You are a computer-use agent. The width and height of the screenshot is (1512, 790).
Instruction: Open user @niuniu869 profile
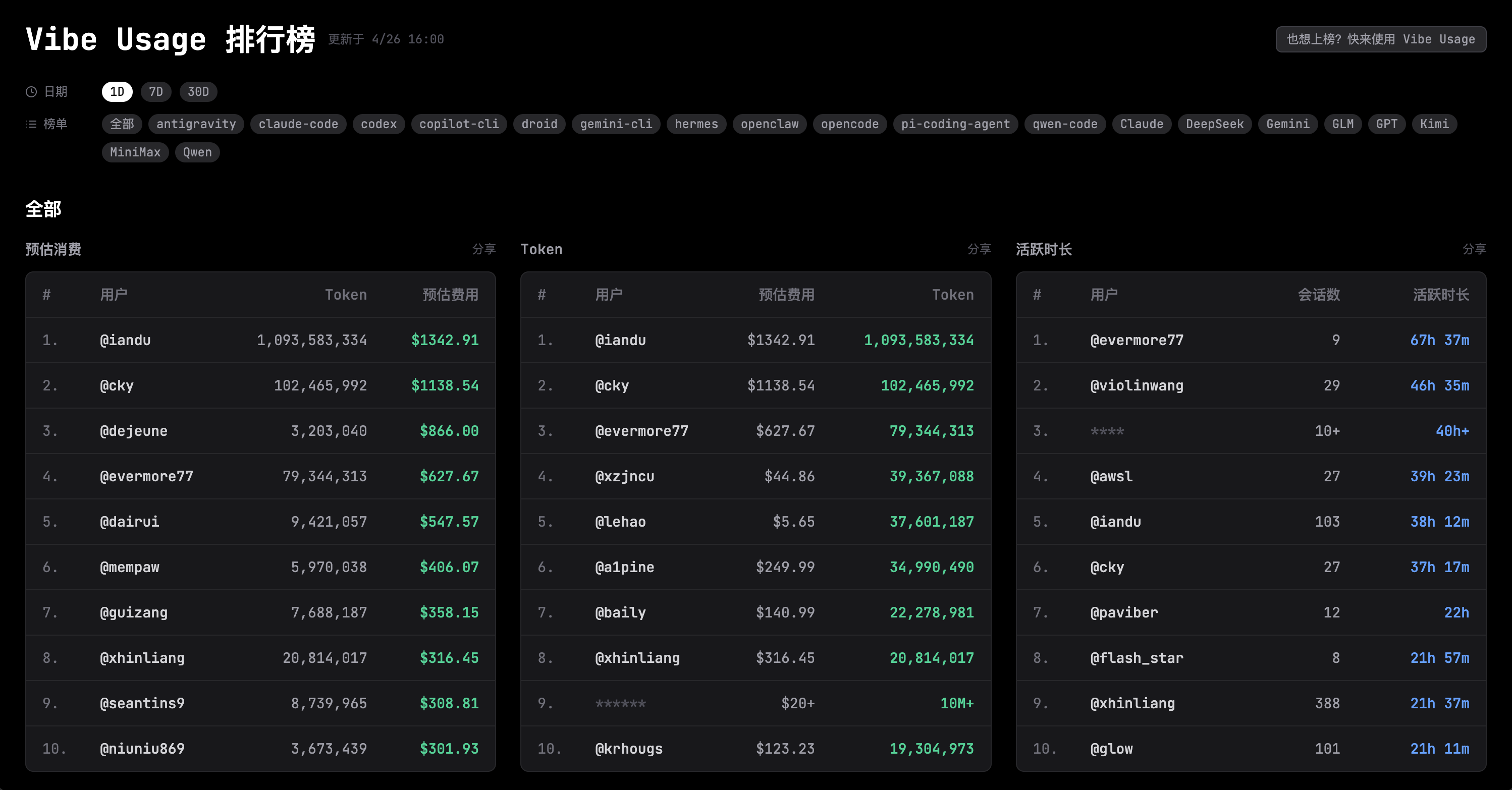tap(142, 748)
